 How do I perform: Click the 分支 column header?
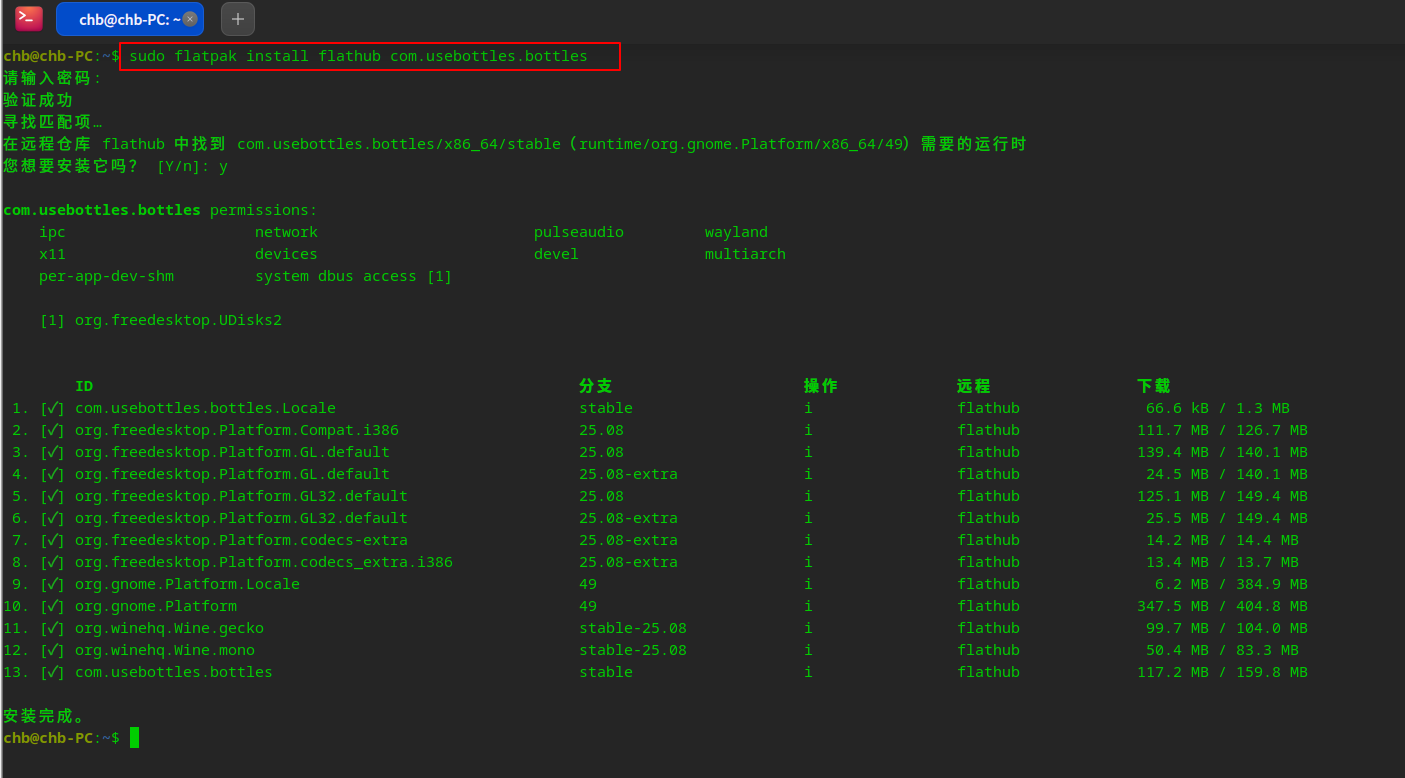coord(596,386)
